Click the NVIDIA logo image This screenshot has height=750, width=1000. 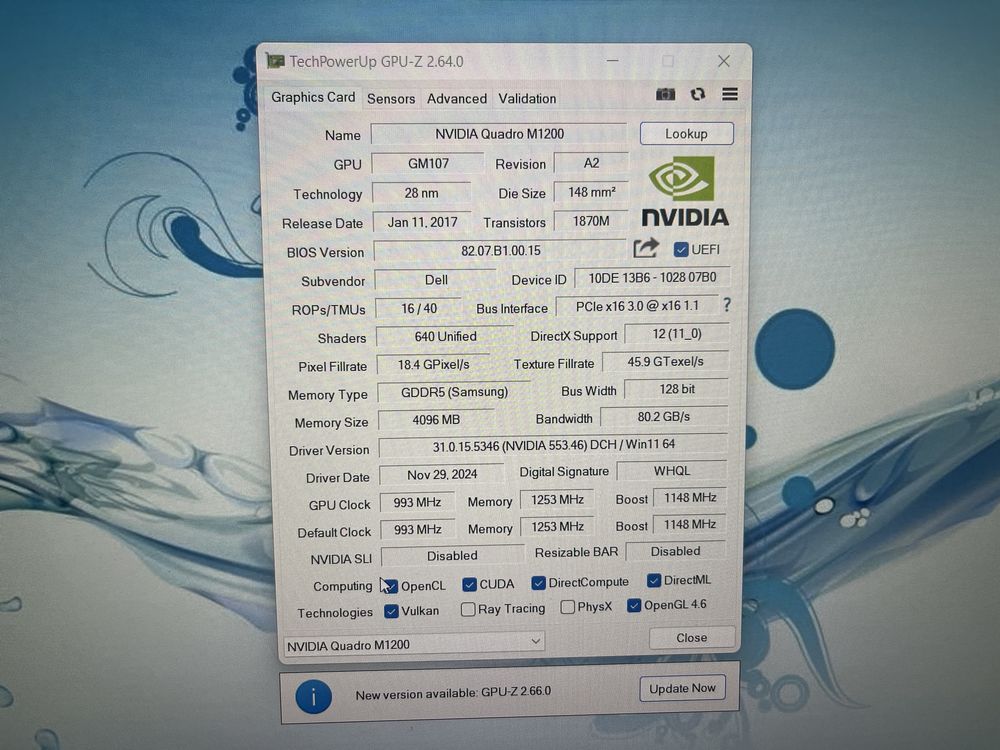(685, 192)
